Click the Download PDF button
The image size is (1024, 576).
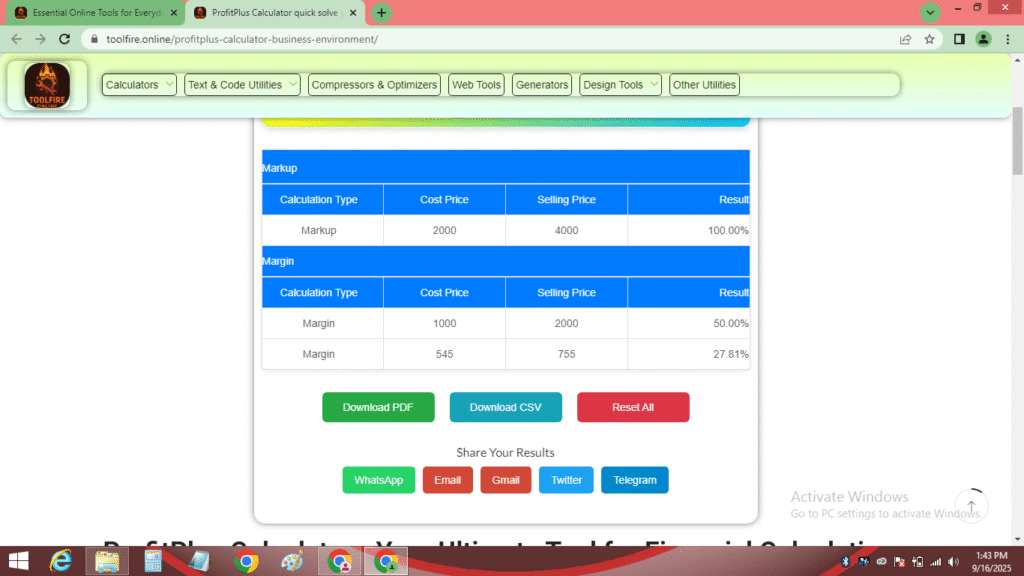coord(378,407)
